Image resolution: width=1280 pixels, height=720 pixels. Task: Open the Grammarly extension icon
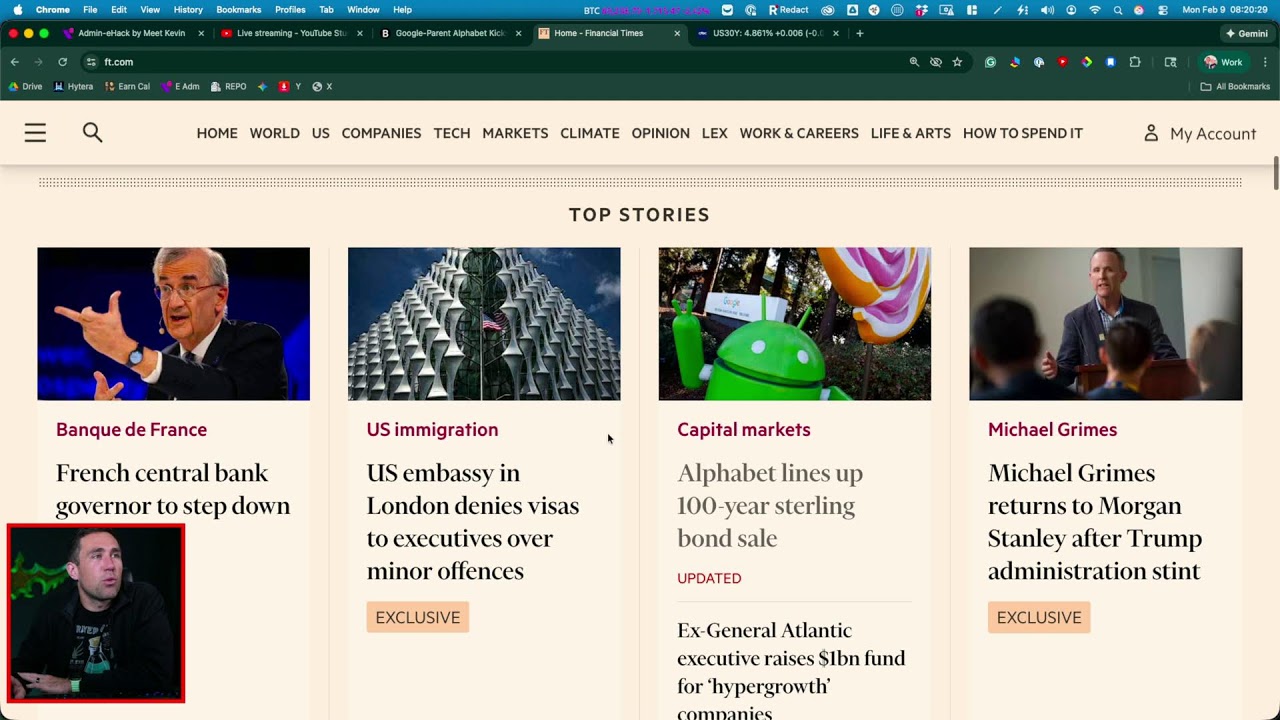point(990,62)
